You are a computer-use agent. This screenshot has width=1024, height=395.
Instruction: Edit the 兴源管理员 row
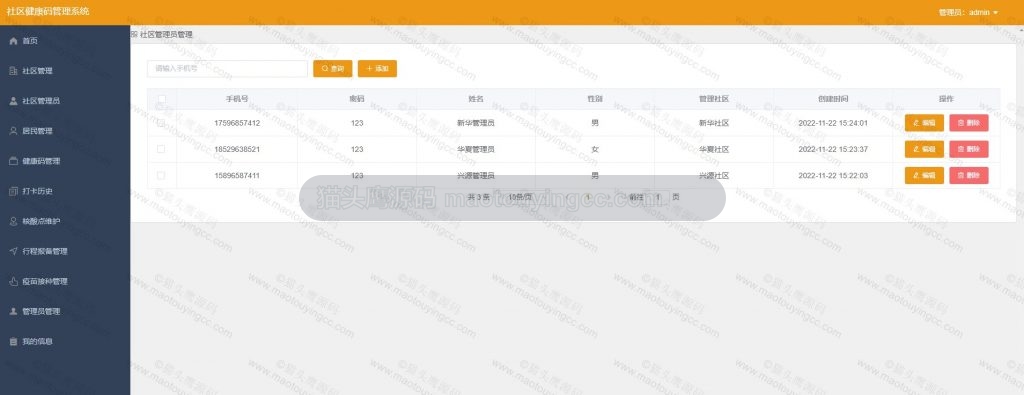tap(924, 176)
